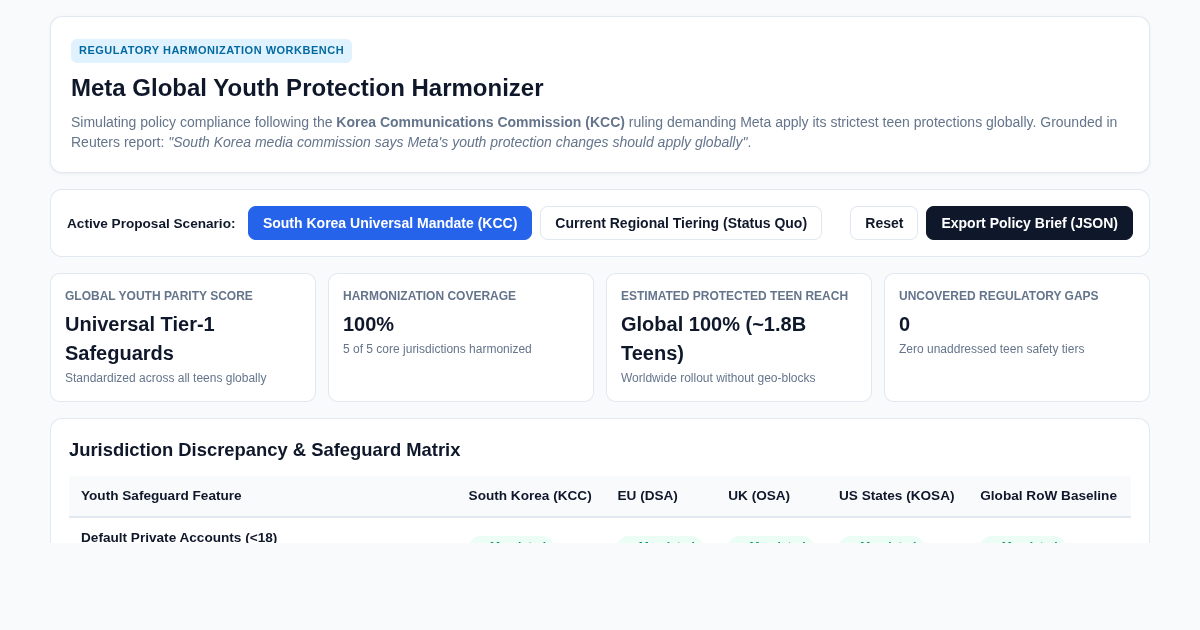The image size is (1200, 630).
Task: Export Policy Brief (JSON)
Action: [x=1029, y=223]
